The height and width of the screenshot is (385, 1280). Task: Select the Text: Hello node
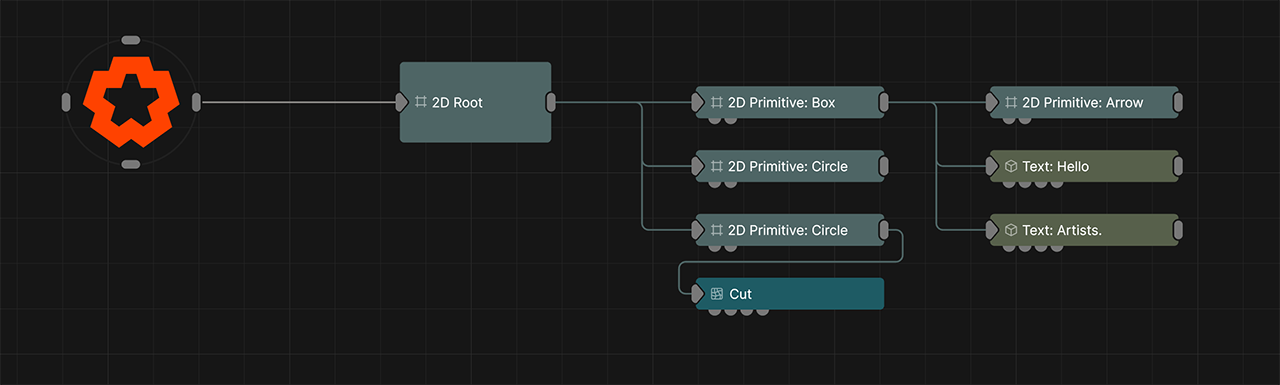pyautogui.click(x=1085, y=166)
